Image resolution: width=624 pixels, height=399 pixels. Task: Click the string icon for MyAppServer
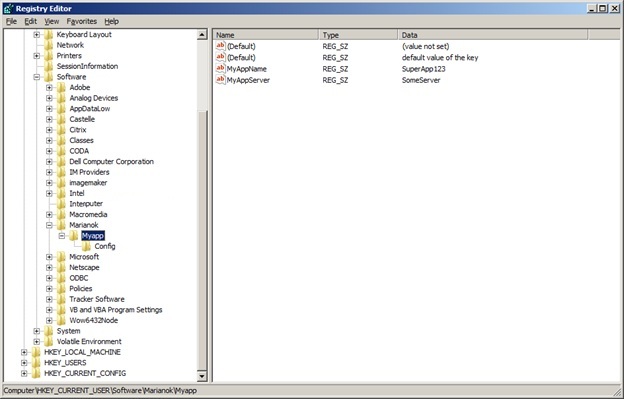[x=220, y=80]
